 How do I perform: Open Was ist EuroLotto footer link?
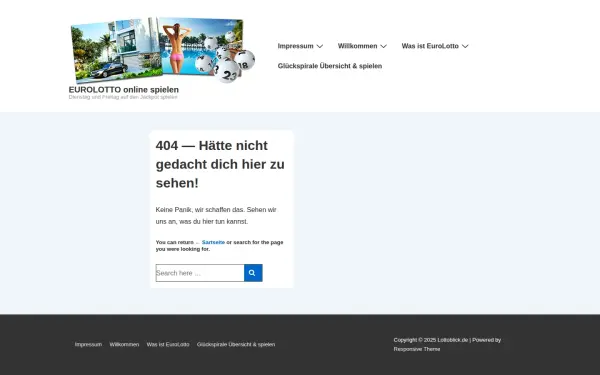tap(168, 344)
